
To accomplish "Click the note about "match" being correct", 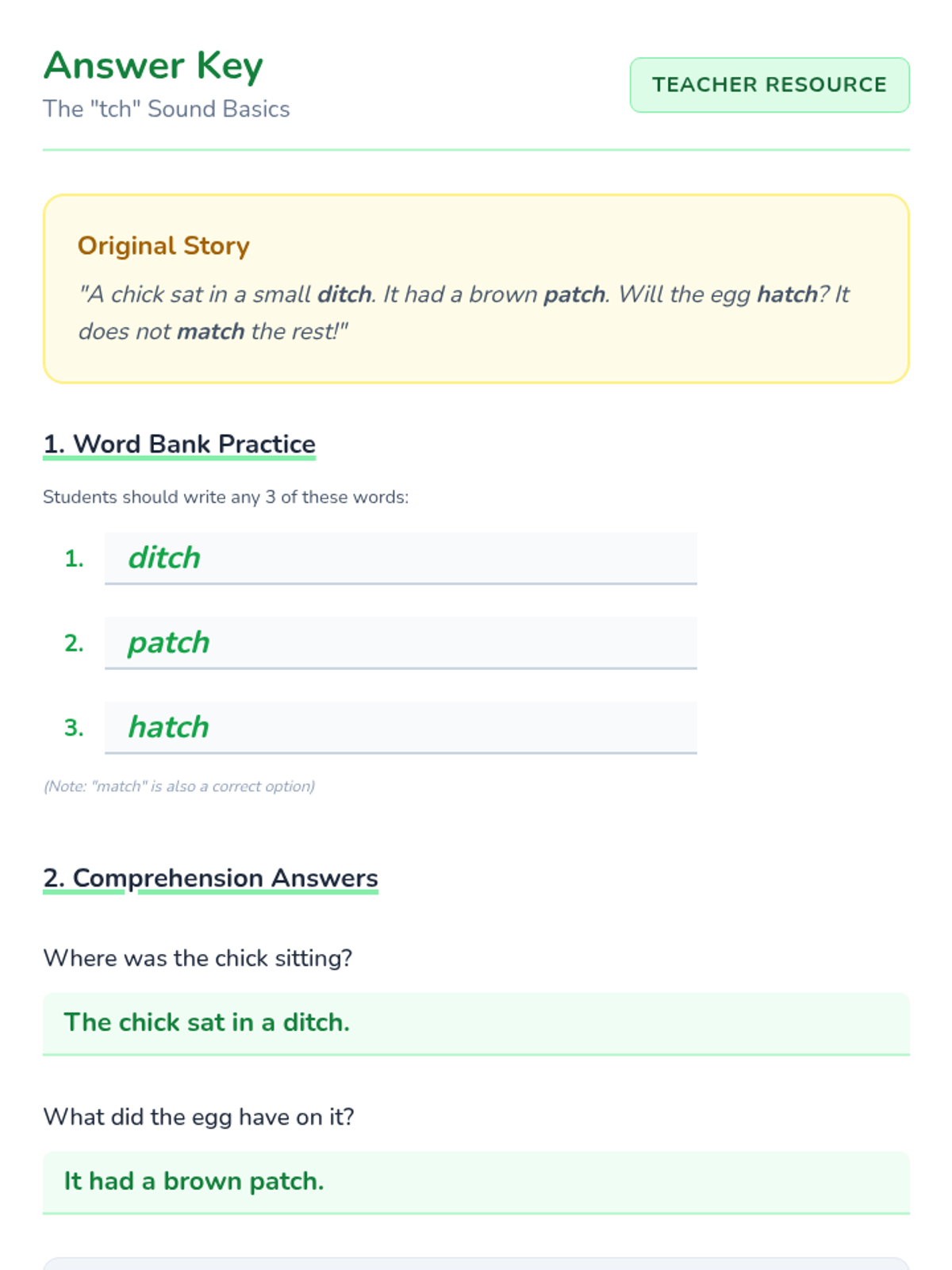I will 179,787.
